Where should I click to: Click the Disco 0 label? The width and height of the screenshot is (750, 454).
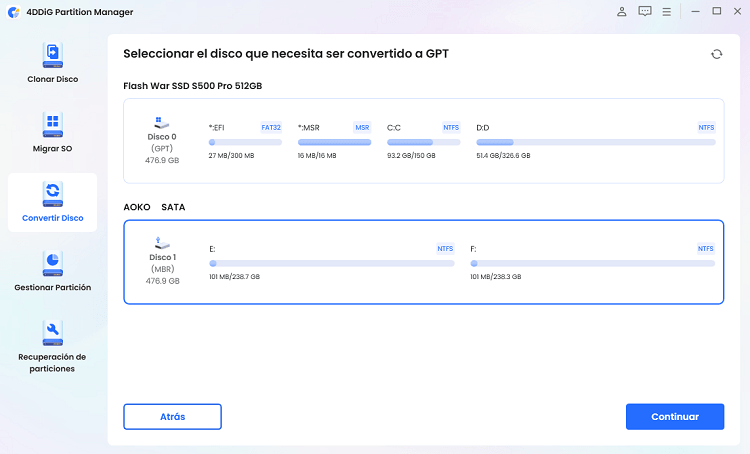pos(162,137)
